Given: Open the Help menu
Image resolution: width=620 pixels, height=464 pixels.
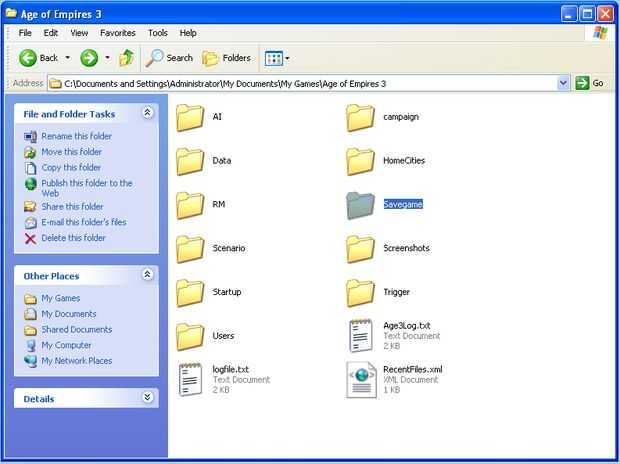Looking at the screenshot, I should [x=188, y=33].
